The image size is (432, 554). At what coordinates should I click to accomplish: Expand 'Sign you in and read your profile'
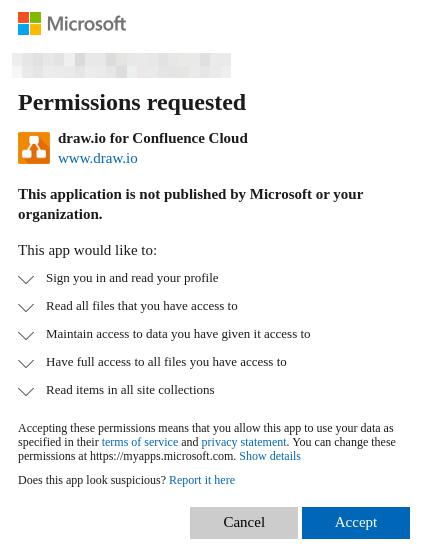(x=26, y=280)
